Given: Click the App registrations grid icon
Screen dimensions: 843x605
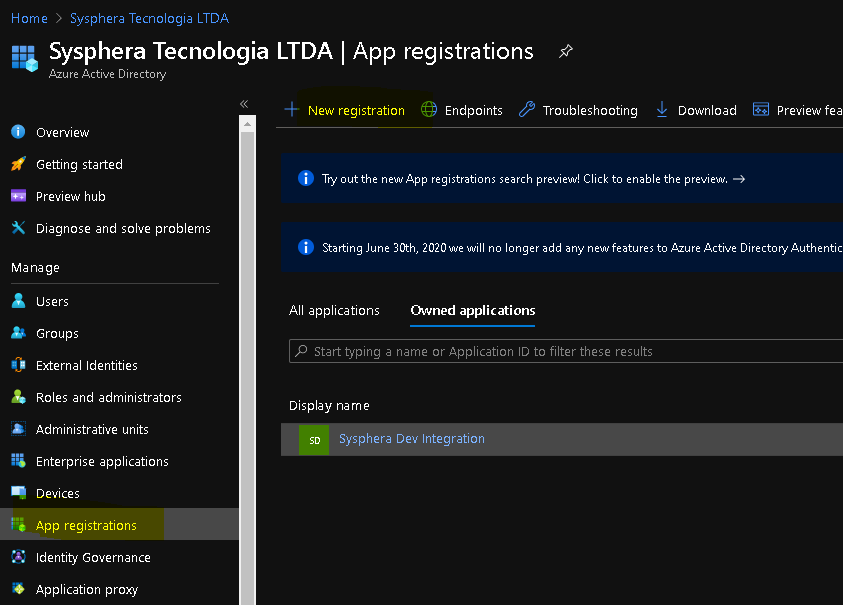Looking at the screenshot, I should point(18,524).
